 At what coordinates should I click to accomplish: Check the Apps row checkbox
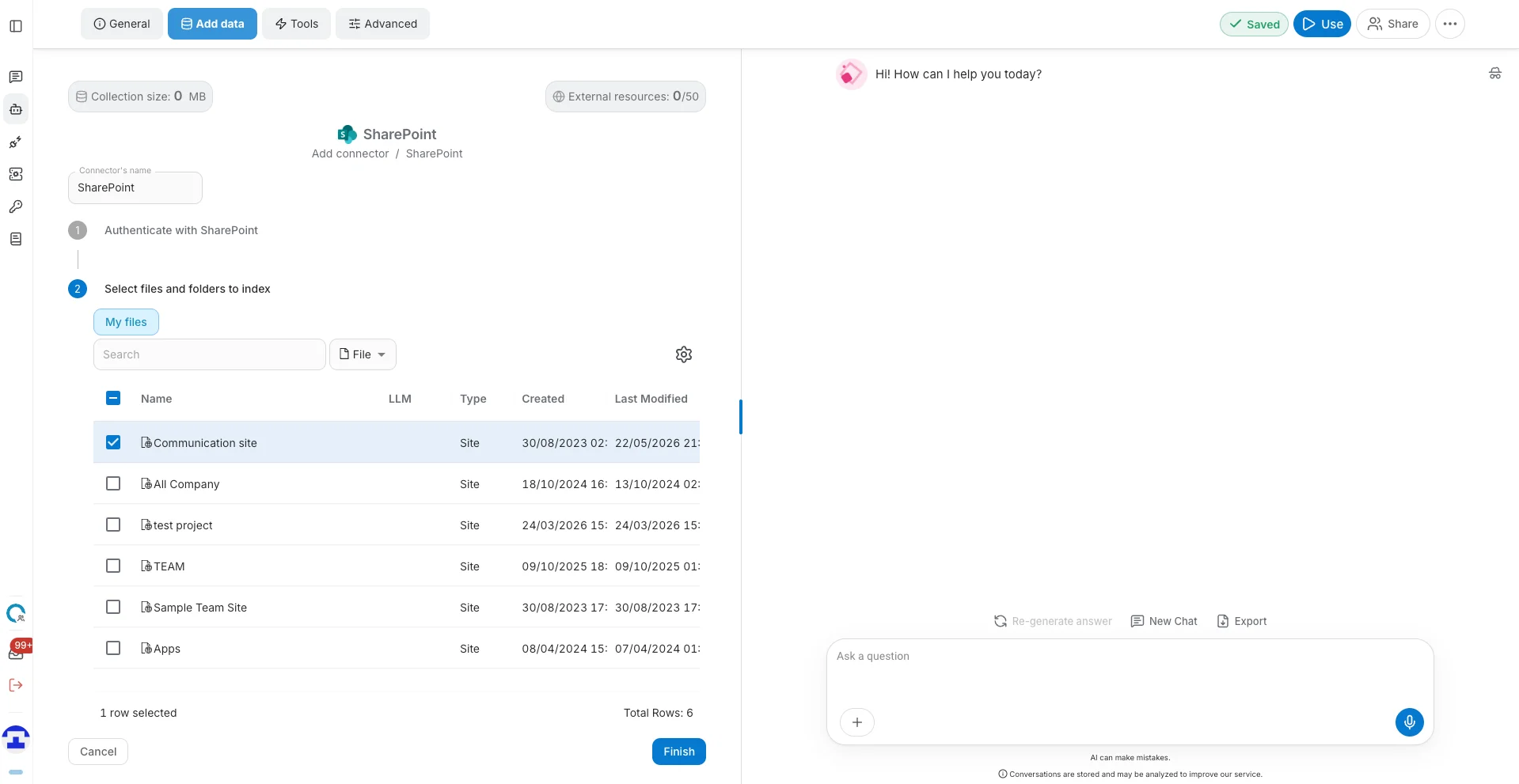[x=113, y=648]
